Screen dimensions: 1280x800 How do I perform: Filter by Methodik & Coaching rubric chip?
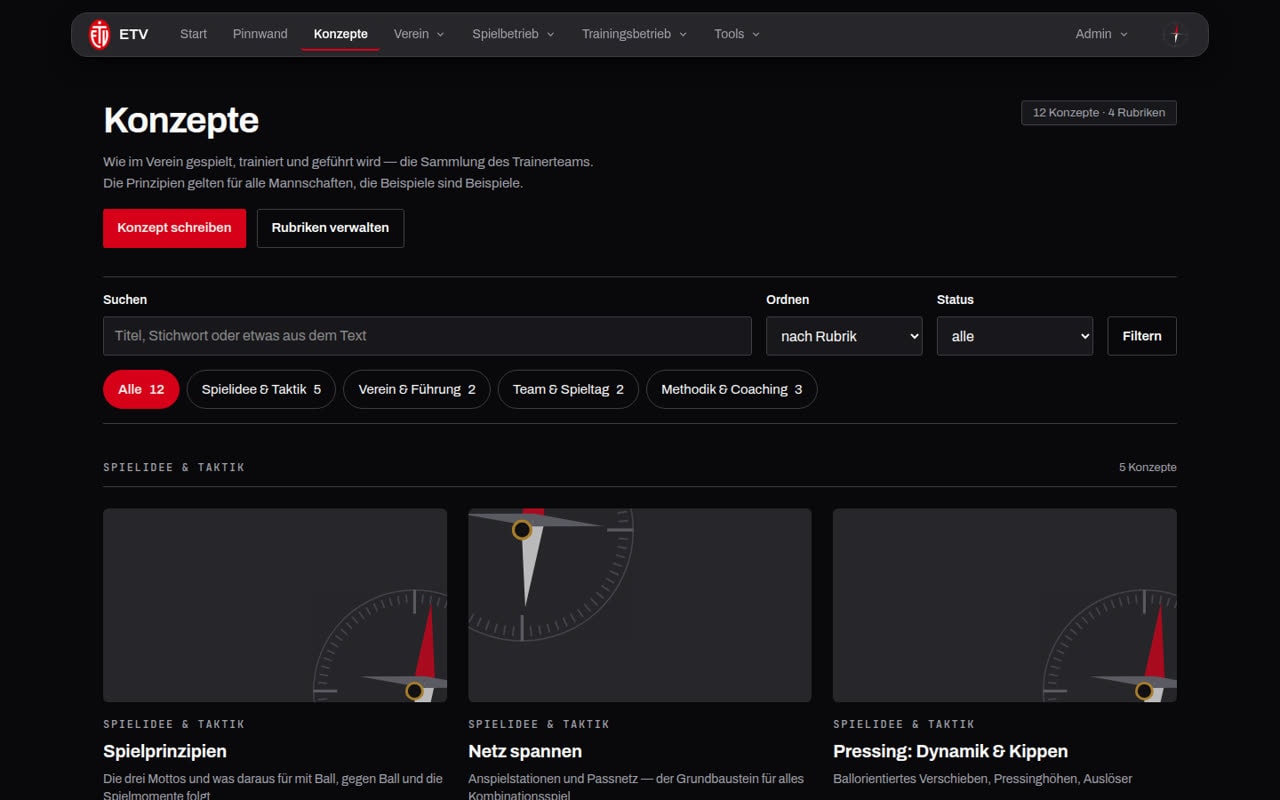pyautogui.click(x=732, y=390)
